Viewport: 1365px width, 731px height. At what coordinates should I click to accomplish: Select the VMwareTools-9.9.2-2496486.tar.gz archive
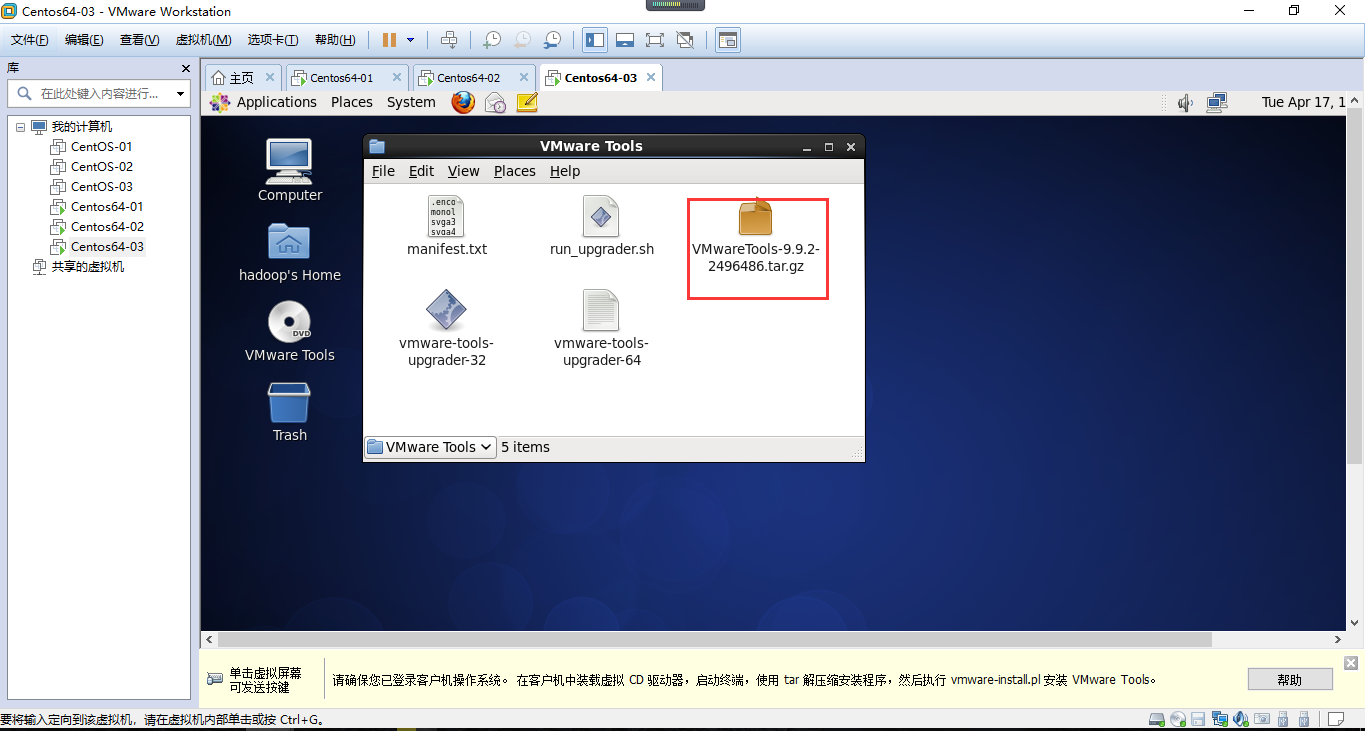coord(756,237)
